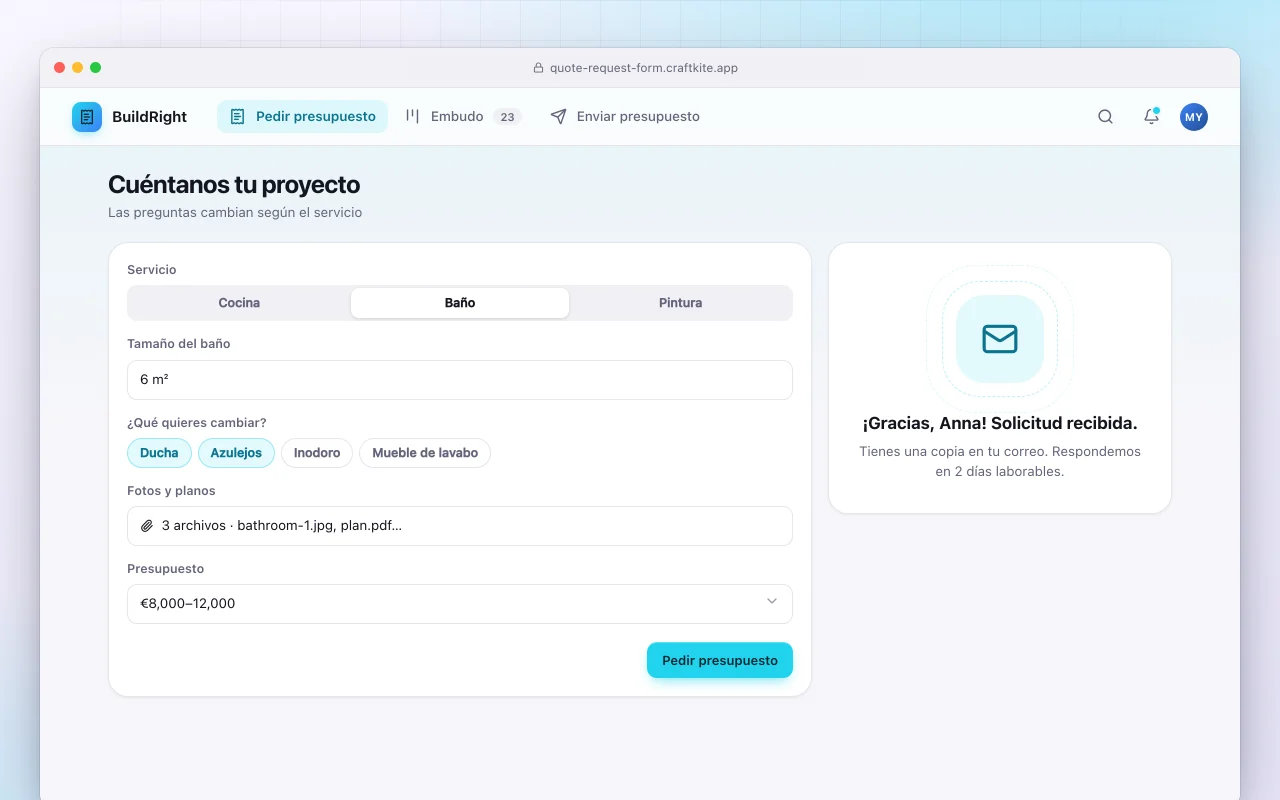
Task: Open the MY user avatar
Action: 1194,117
